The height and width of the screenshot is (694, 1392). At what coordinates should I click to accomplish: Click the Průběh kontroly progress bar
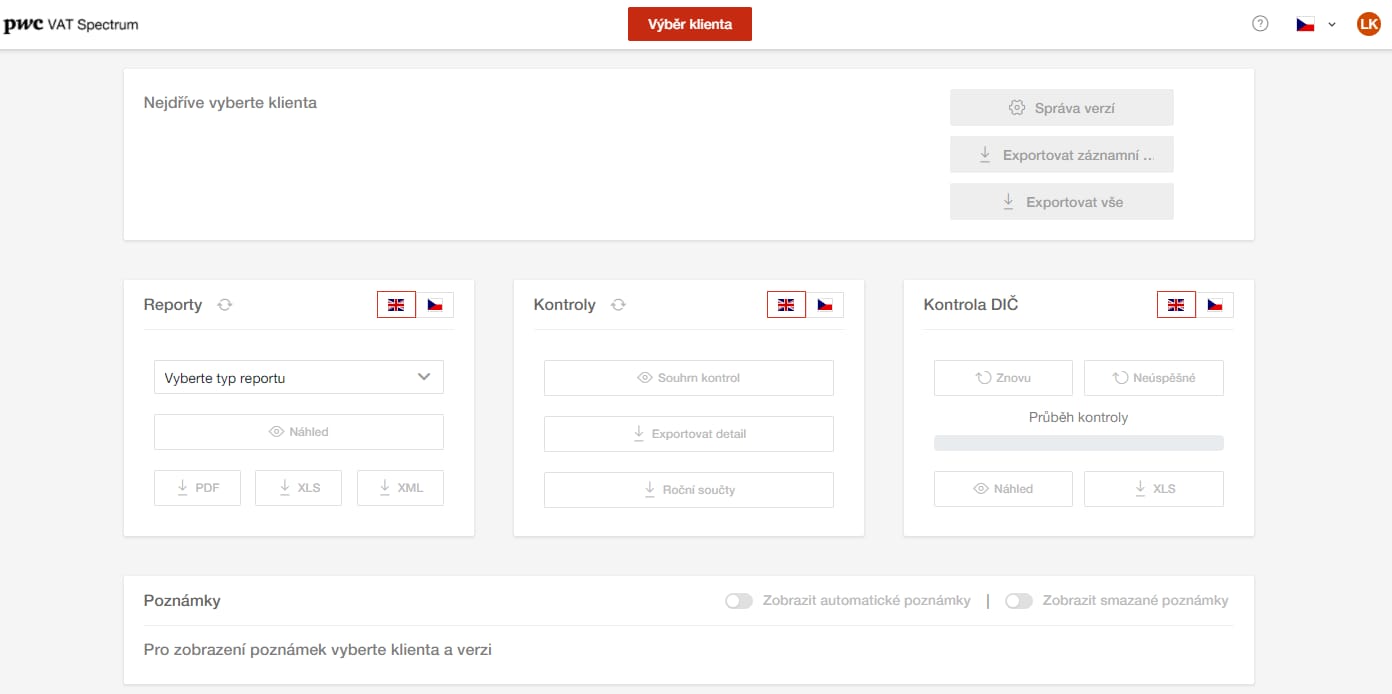[x=1078, y=443]
